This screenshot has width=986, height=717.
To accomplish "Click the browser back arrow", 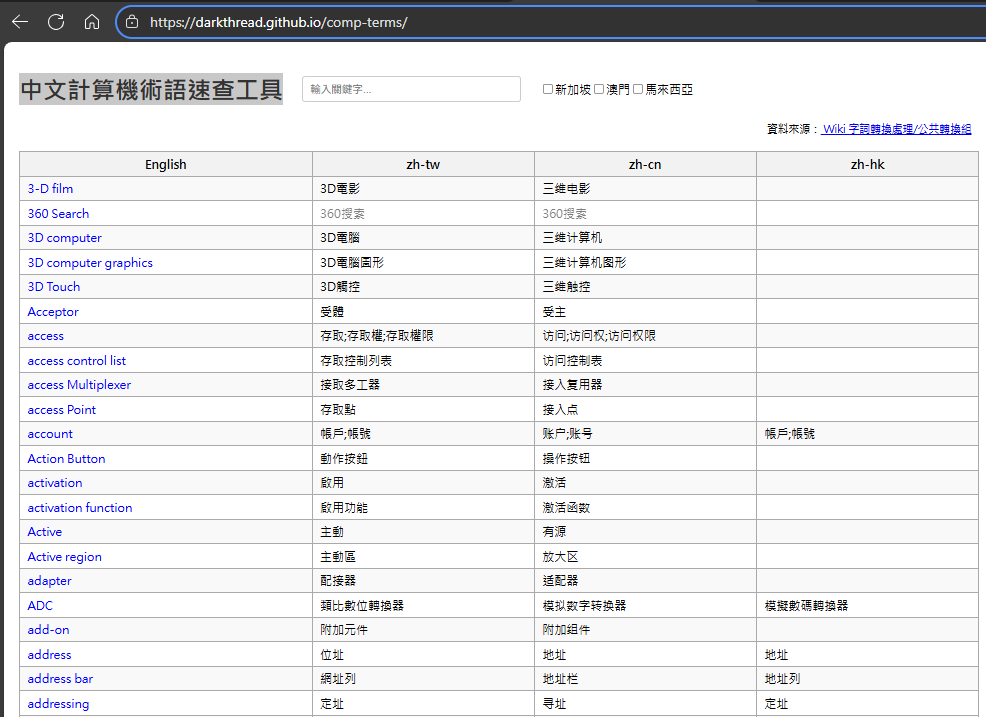I will [x=20, y=21].
